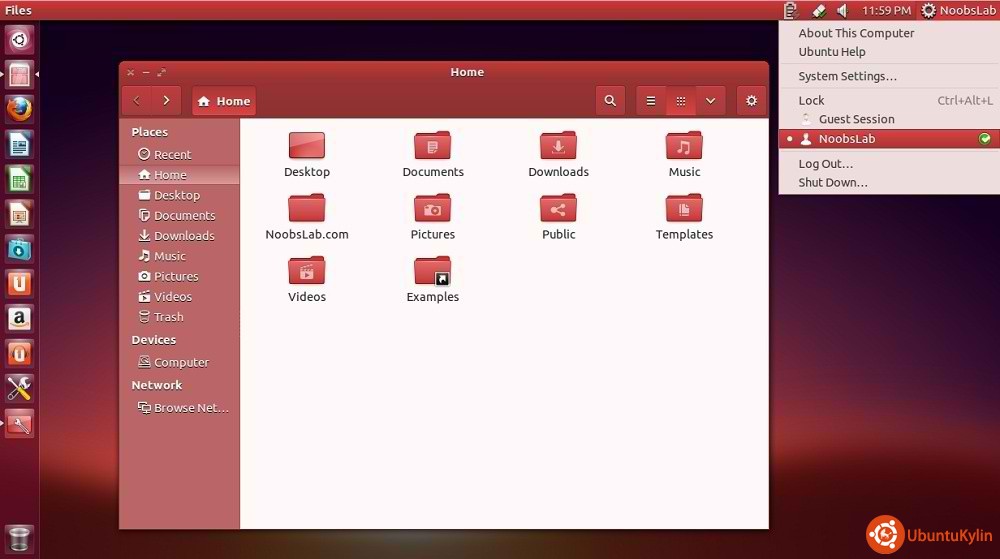Image resolution: width=1000 pixels, height=559 pixels.
Task: Switch to list view in Files toolbar
Action: 651,101
